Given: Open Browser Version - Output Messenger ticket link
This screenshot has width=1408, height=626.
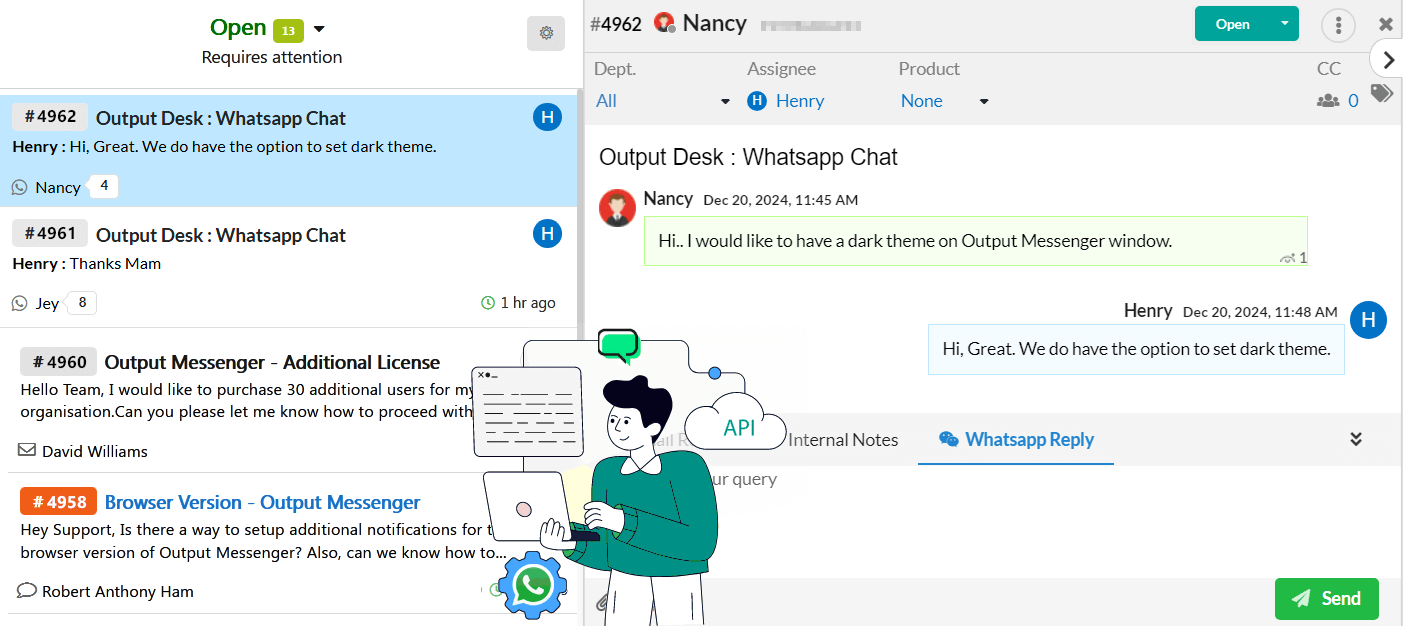Looking at the screenshot, I should pyautogui.click(x=263, y=502).
